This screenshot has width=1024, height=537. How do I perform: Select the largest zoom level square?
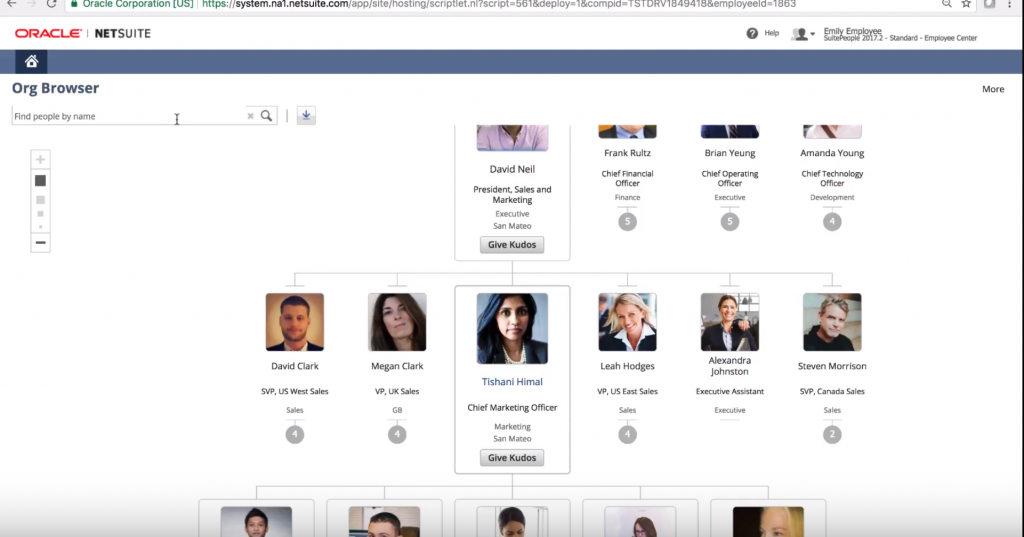pos(40,180)
